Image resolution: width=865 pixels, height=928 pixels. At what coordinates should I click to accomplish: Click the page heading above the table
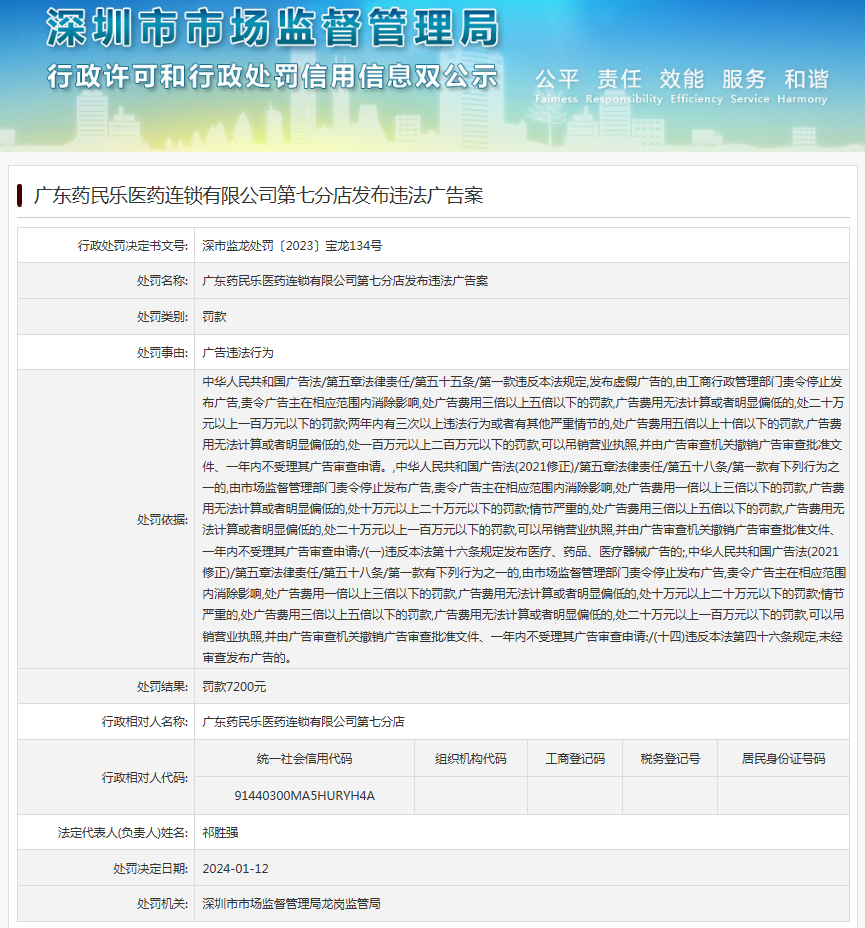point(259,195)
